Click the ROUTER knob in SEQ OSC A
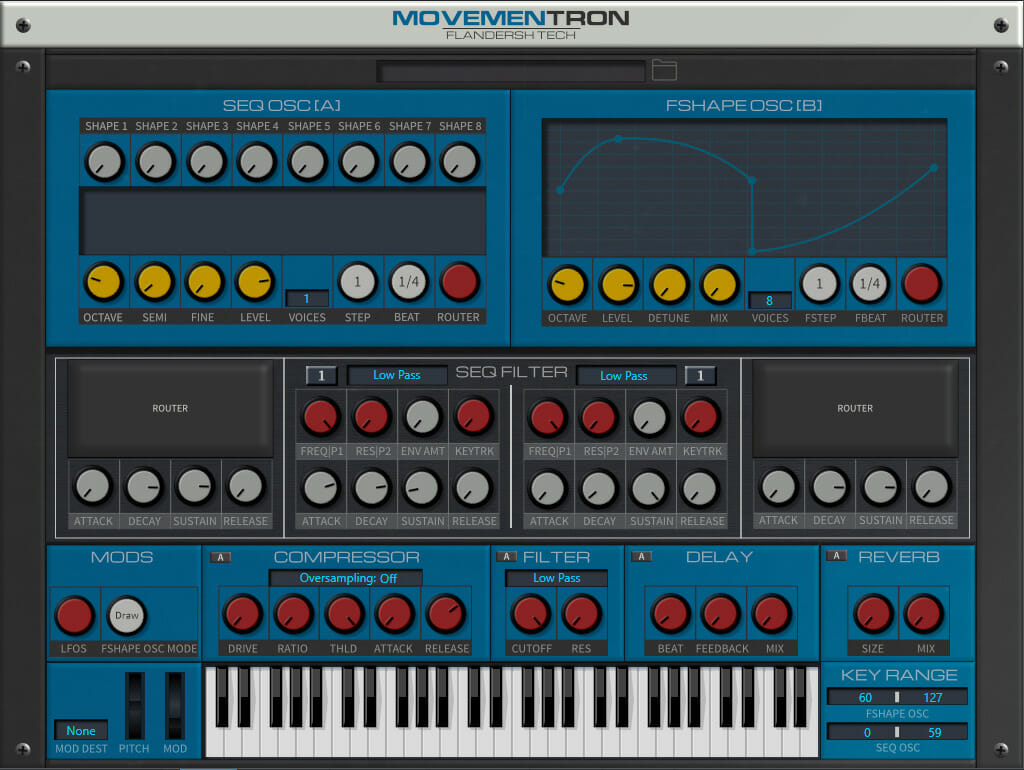The image size is (1024, 770). point(459,282)
